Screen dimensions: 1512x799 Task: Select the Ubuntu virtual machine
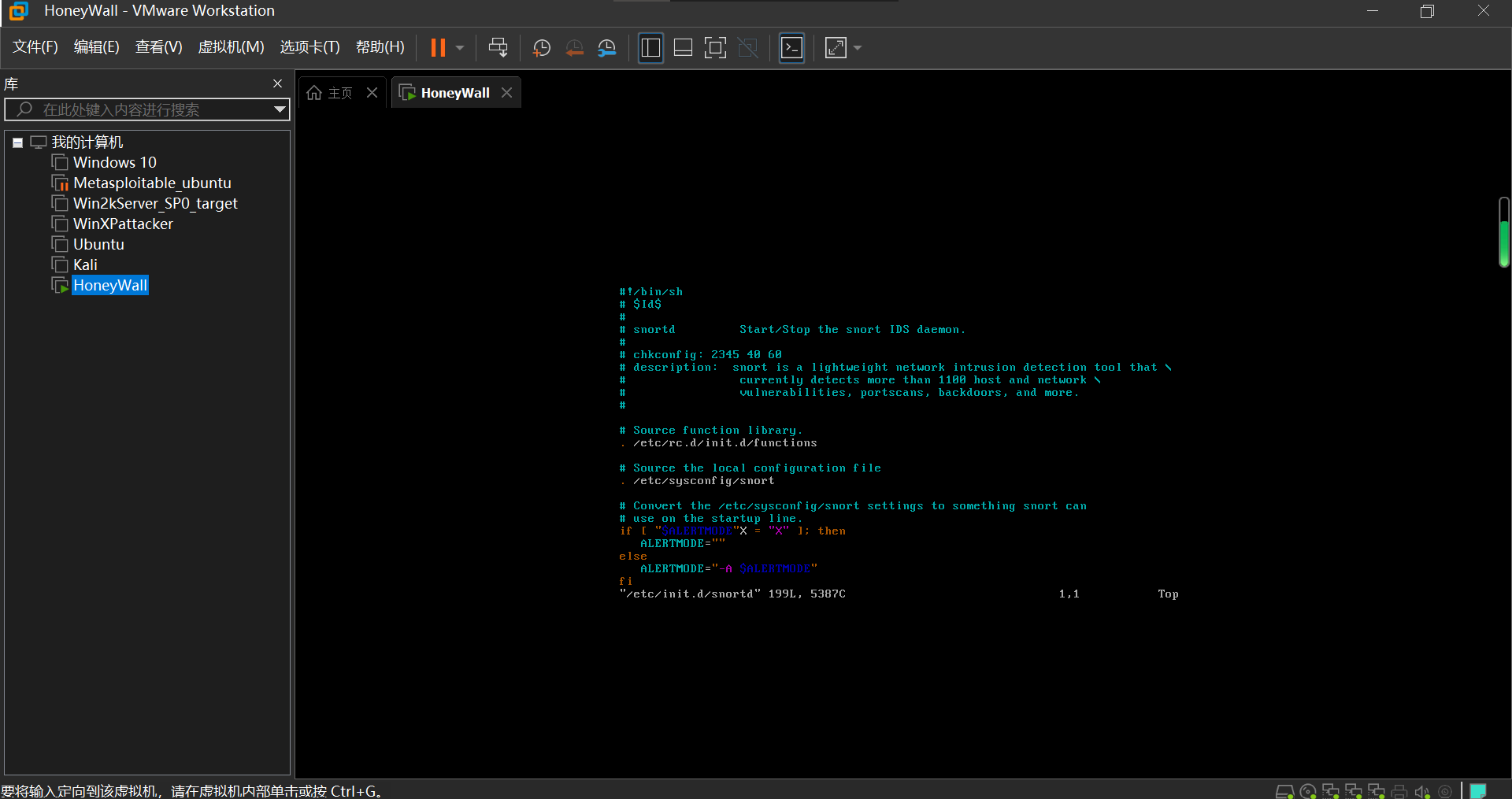(98, 245)
